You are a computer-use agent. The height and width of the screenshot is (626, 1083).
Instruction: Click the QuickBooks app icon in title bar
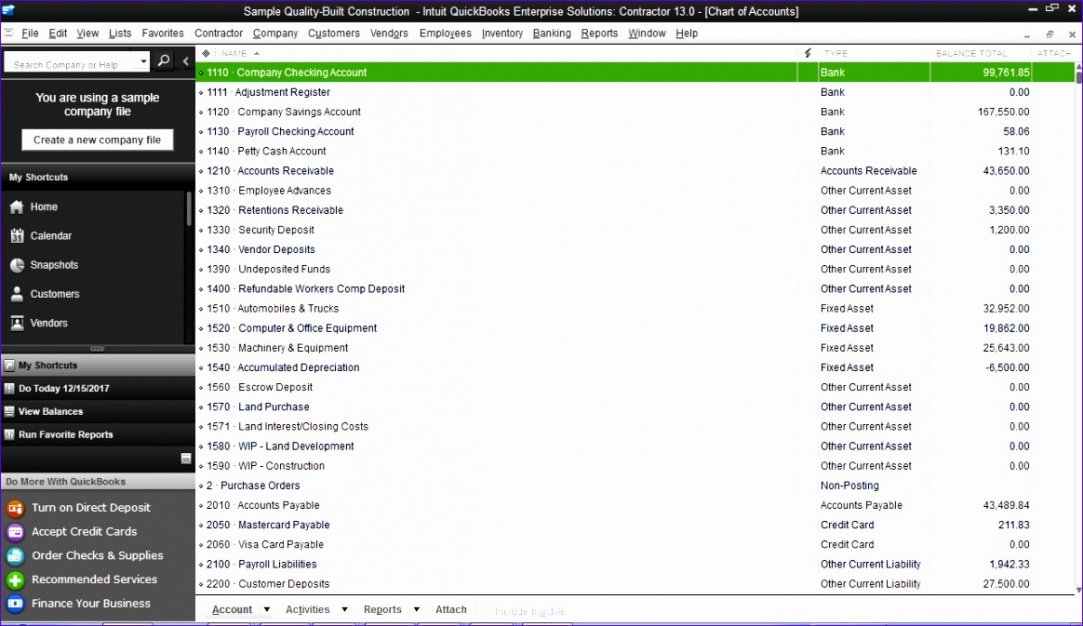pyautogui.click(x=8, y=10)
